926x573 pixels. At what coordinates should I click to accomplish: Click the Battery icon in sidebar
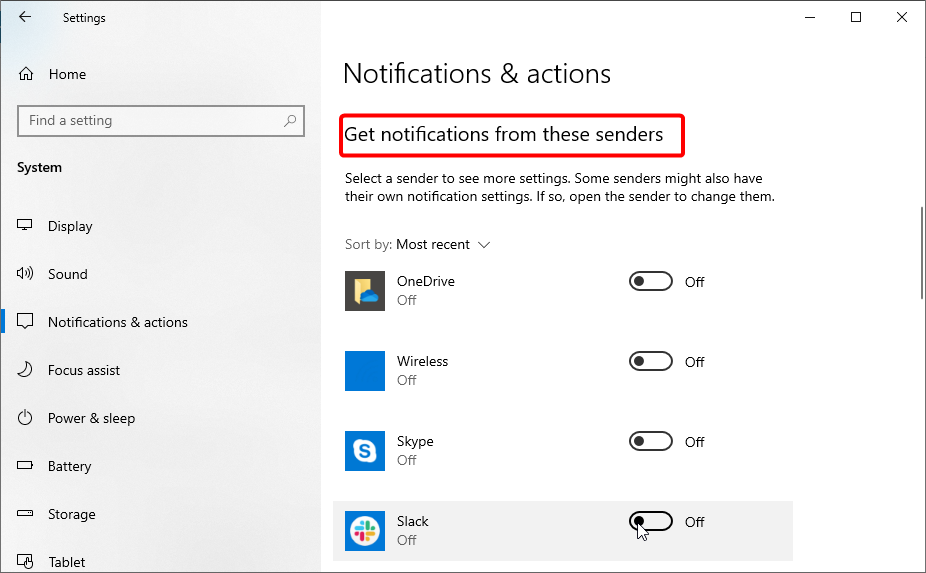(25, 465)
